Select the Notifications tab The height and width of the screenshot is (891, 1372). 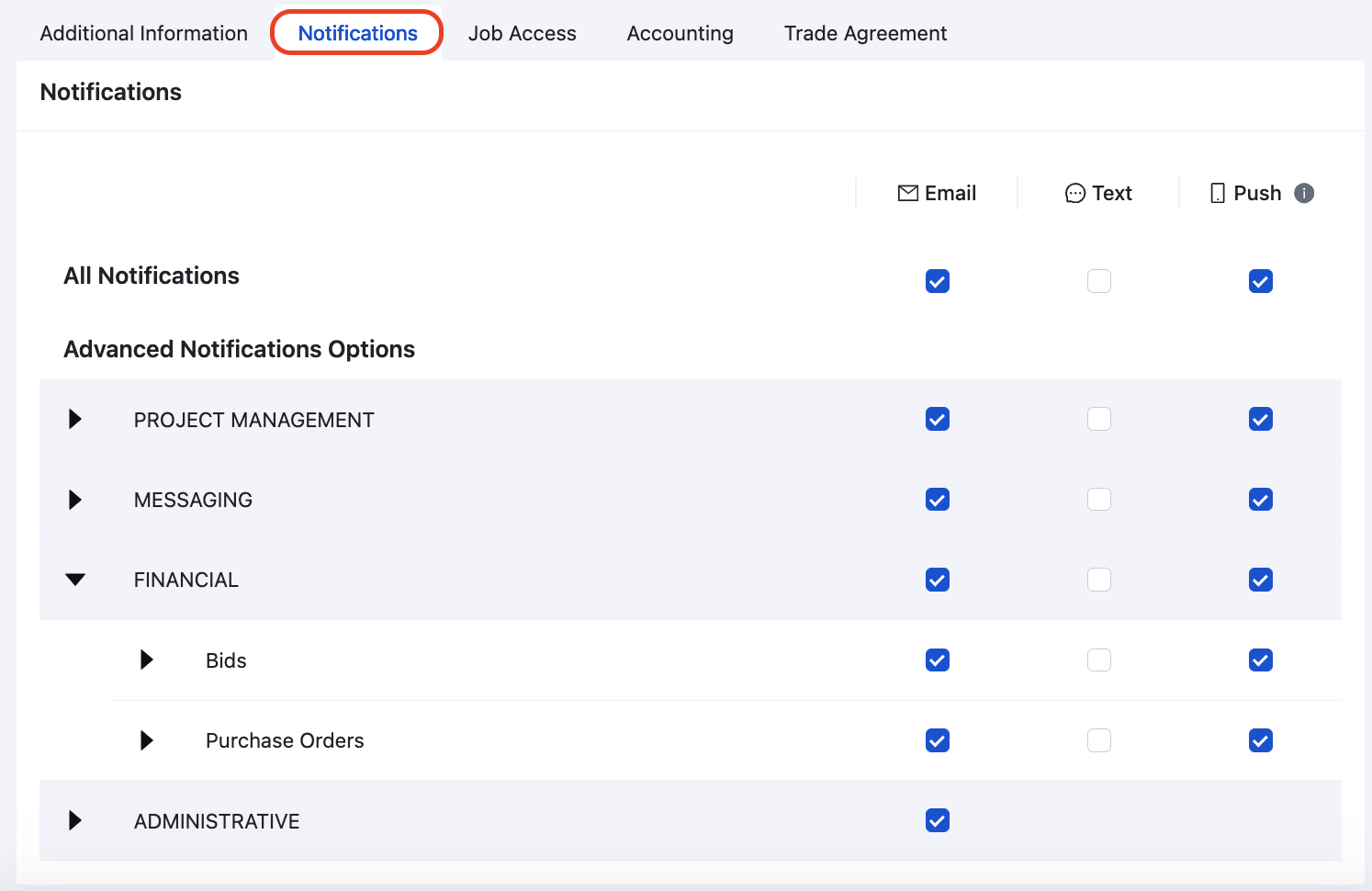pos(358,33)
